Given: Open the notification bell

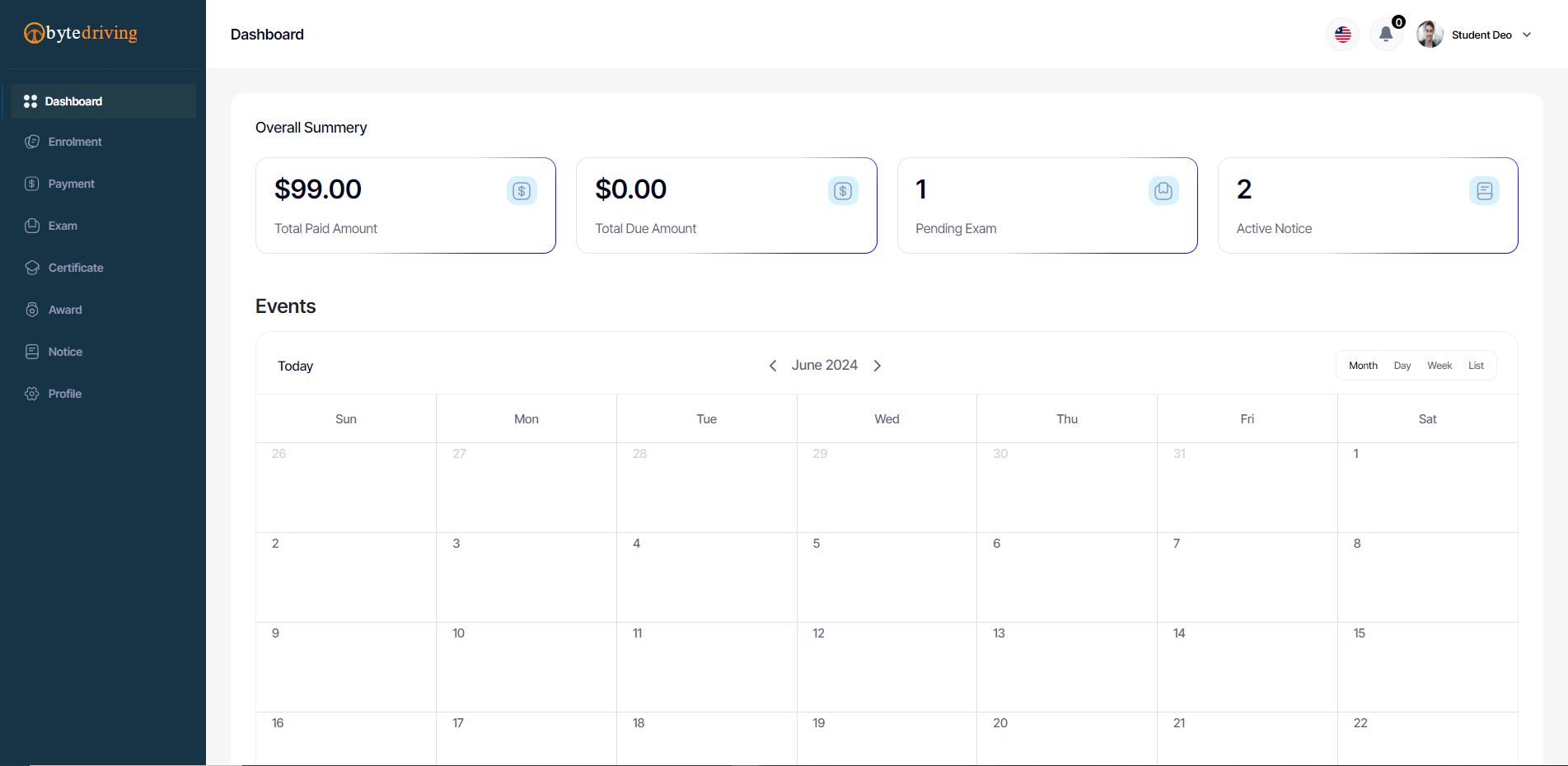Looking at the screenshot, I should (x=1386, y=35).
